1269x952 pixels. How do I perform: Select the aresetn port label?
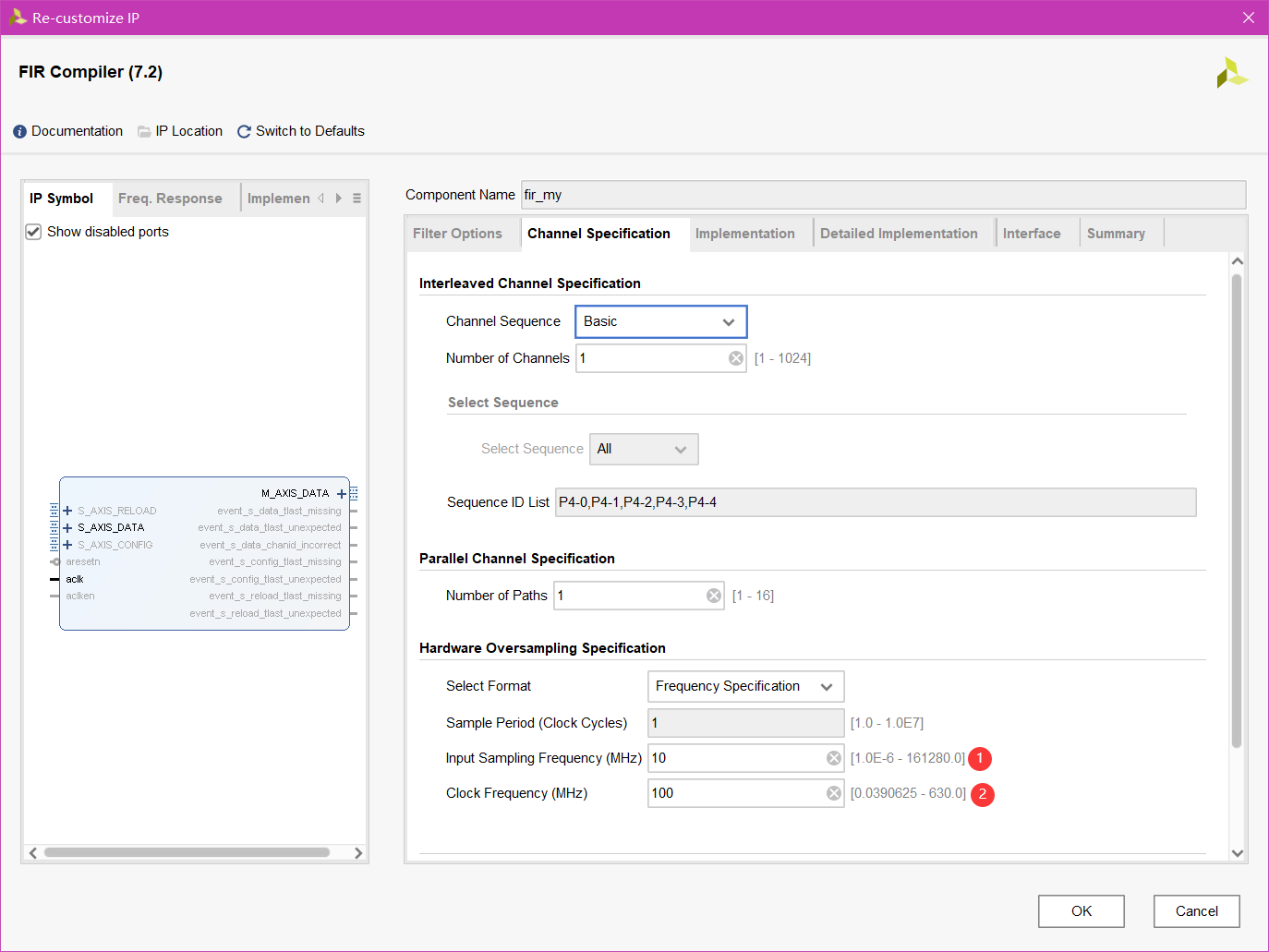tap(83, 562)
